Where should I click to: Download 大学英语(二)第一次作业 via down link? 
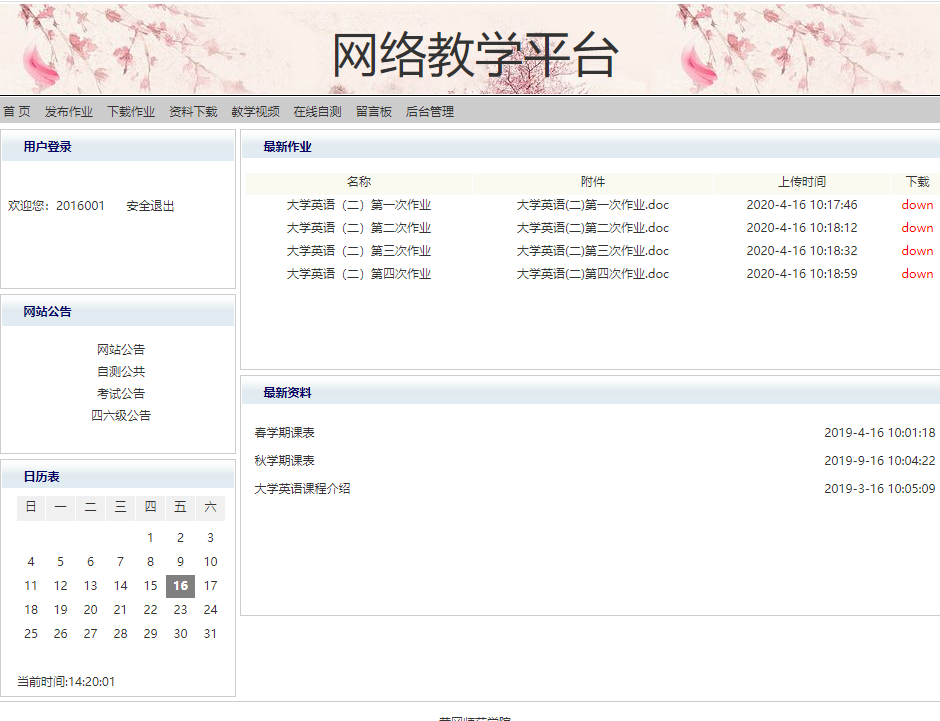coord(917,205)
